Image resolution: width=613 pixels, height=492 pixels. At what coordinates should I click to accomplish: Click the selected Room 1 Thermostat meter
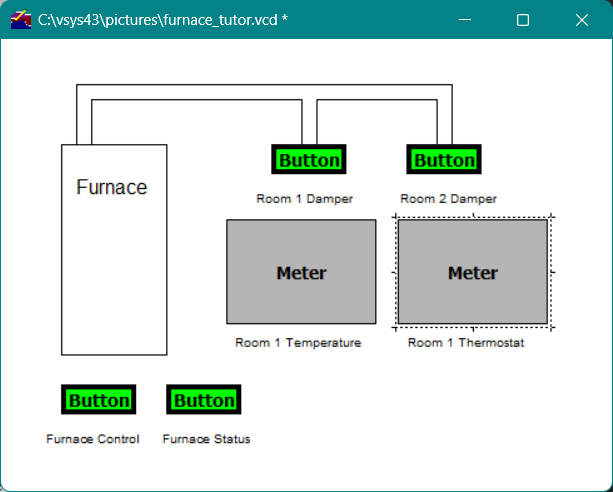[473, 272]
